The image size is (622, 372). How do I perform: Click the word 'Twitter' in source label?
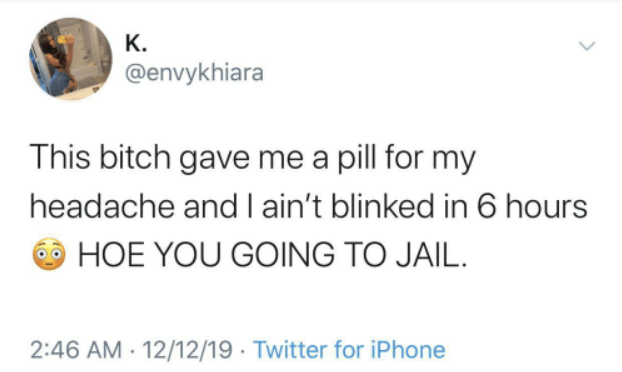pyautogui.click(x=291, y=350)
